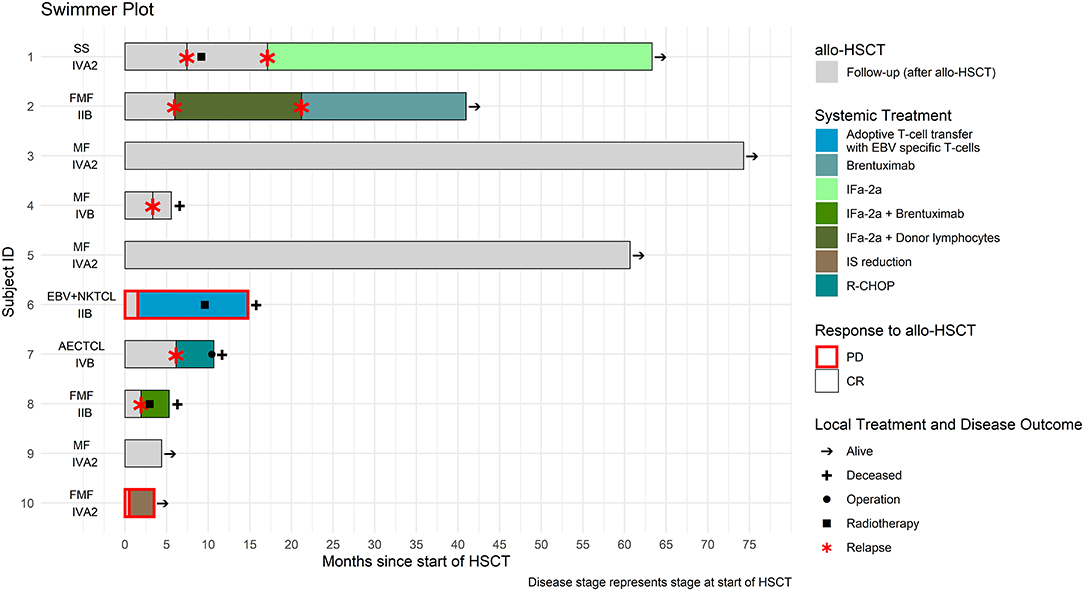Select subject 2's Brentuximab bar segment
This screenshot has width=1084, height=591.
(384, 106)
